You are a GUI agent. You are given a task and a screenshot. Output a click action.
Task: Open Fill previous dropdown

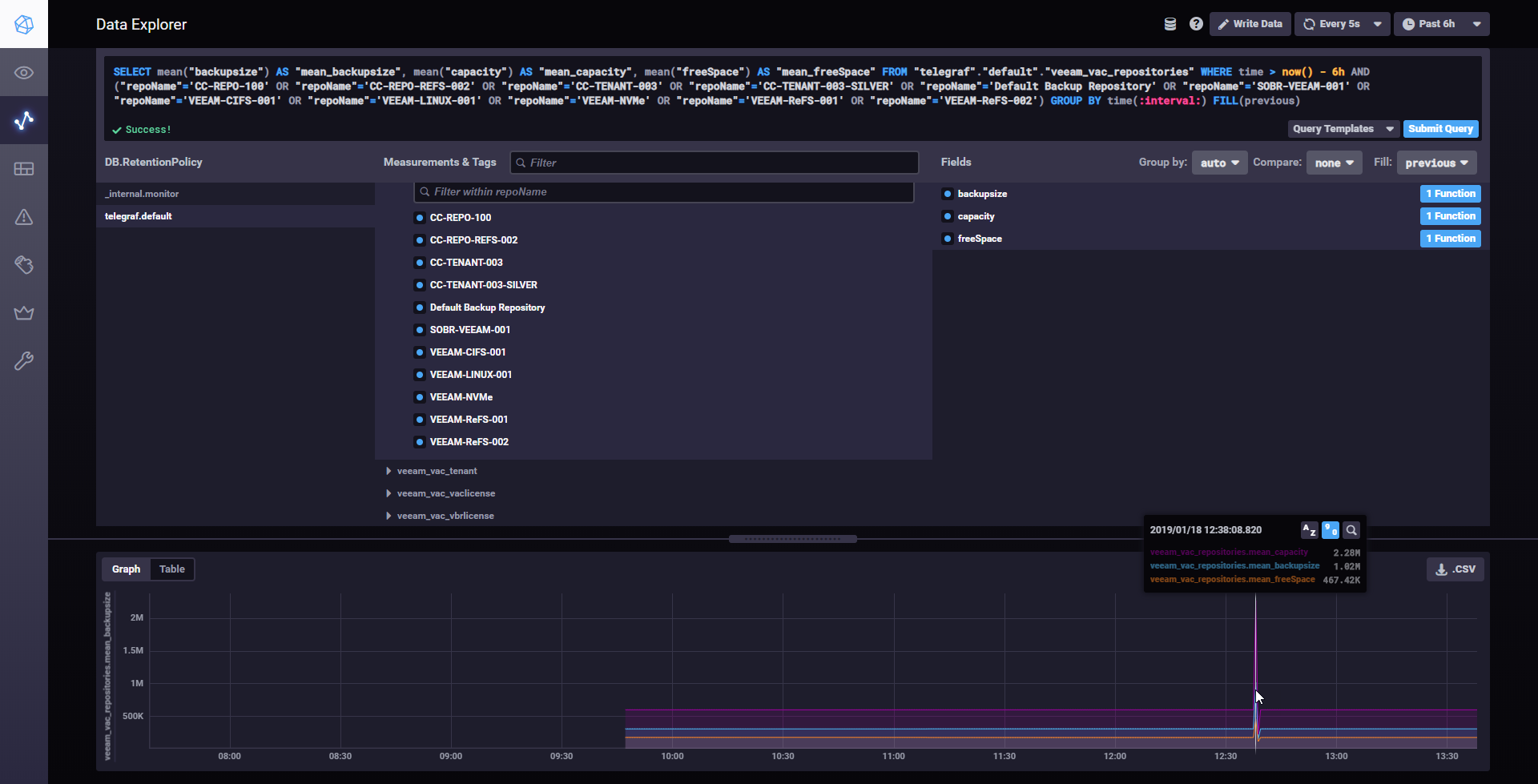[x=1436, y=163]
